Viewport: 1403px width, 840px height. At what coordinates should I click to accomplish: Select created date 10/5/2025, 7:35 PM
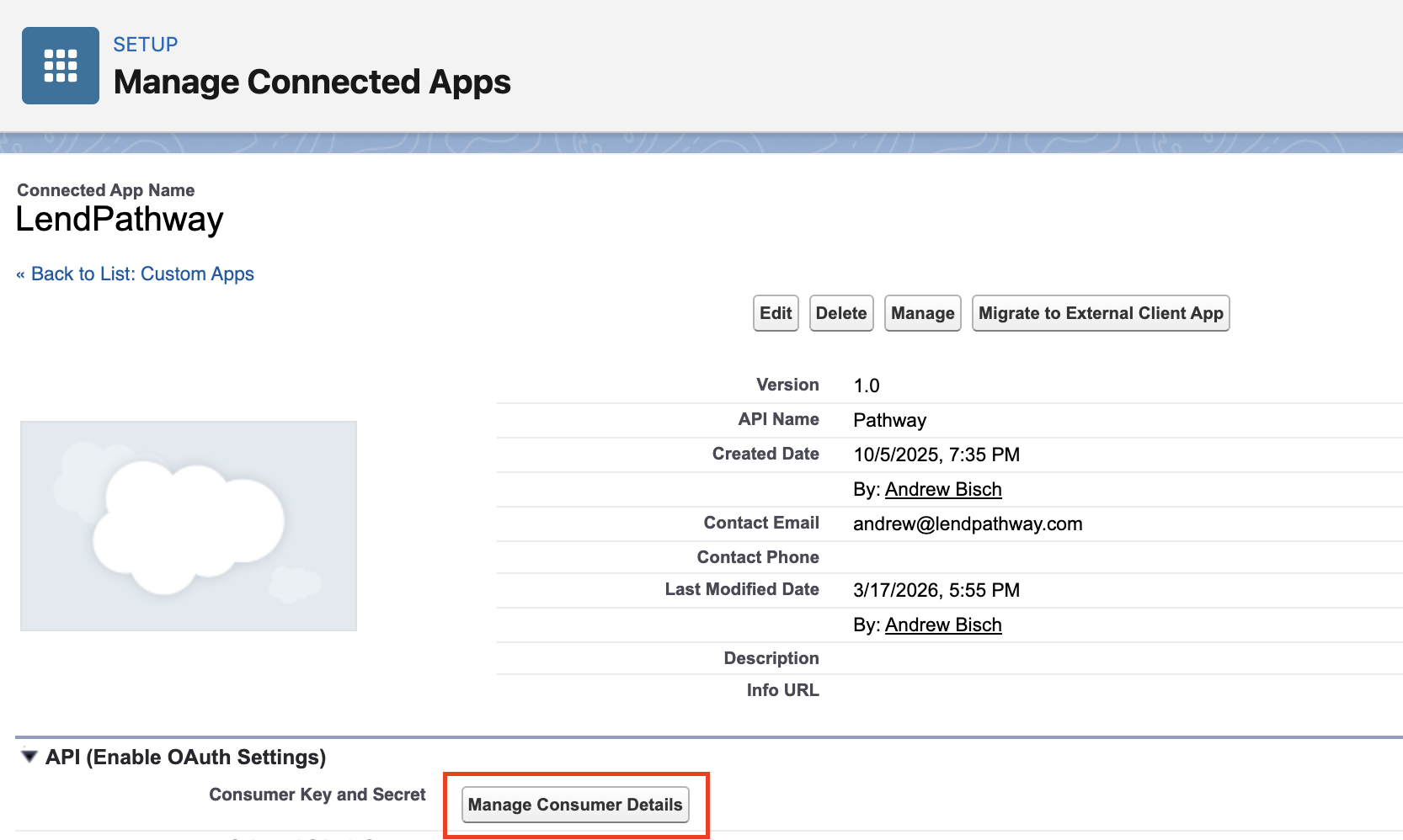click(x=936, y=455)
